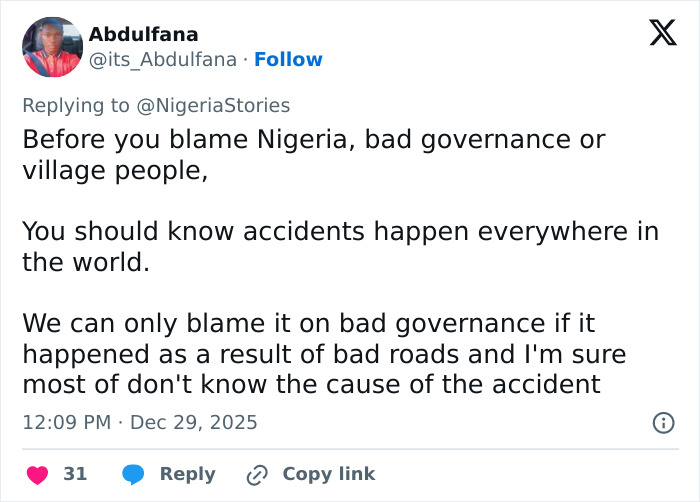Click the like count 31
Viewport: 700px width, 502px height.
tap(75, 474)
